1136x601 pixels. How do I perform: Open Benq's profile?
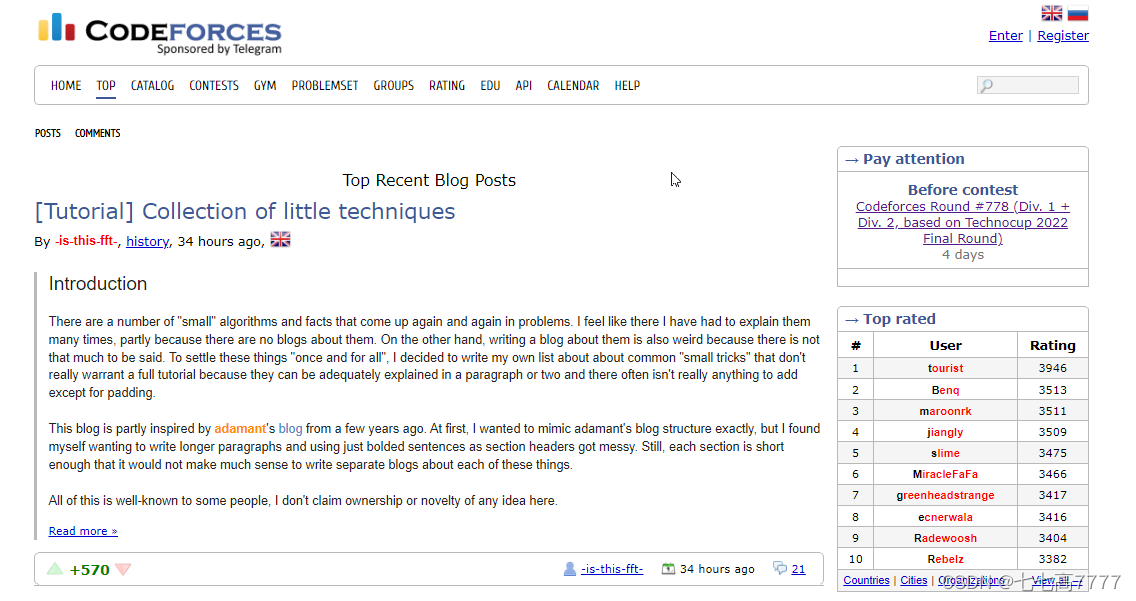point(945,390)
